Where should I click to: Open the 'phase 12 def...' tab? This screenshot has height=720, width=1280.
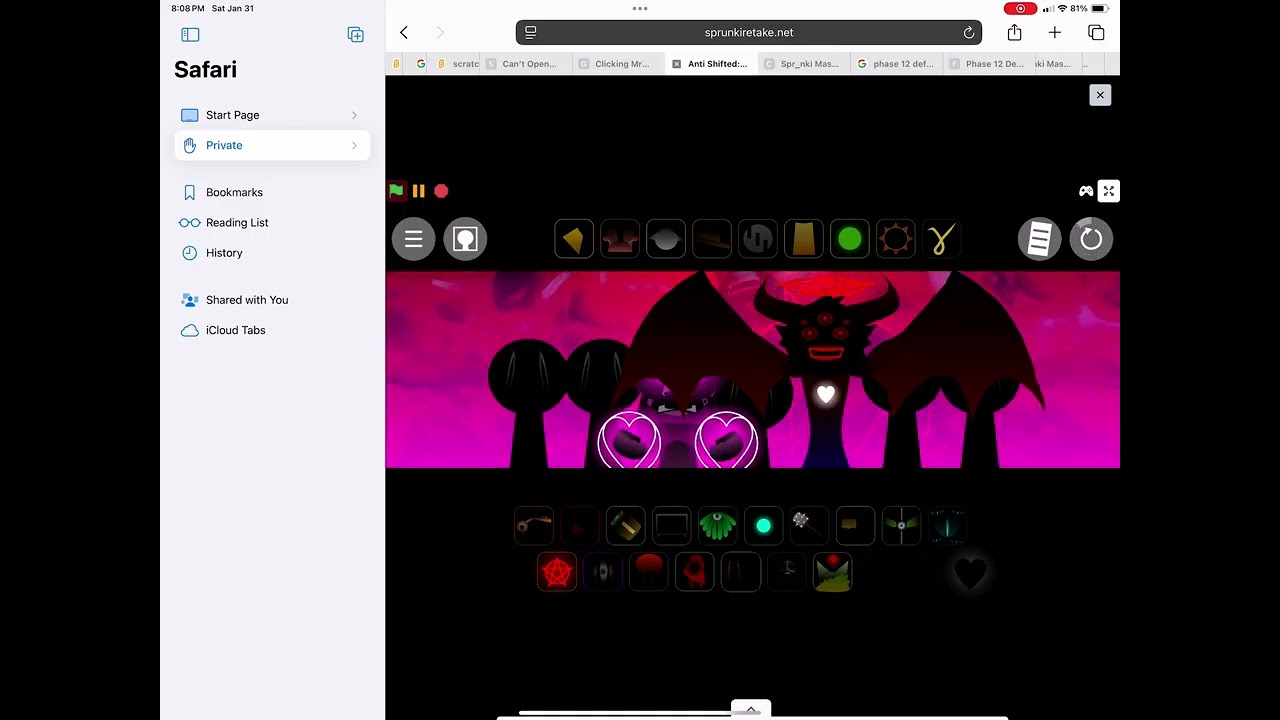click(895, 64)
